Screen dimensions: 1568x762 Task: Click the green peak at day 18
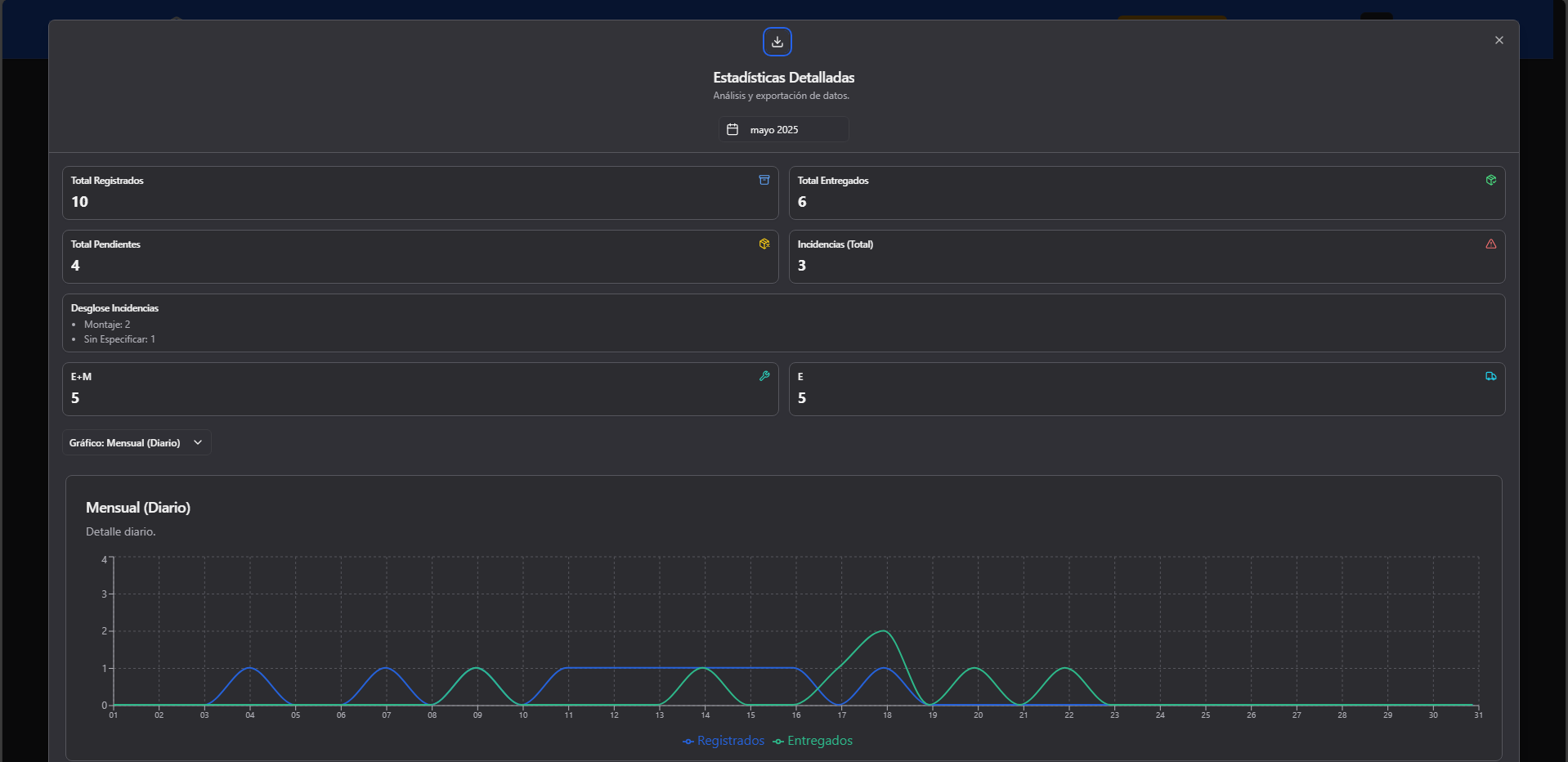click(884, 631)
